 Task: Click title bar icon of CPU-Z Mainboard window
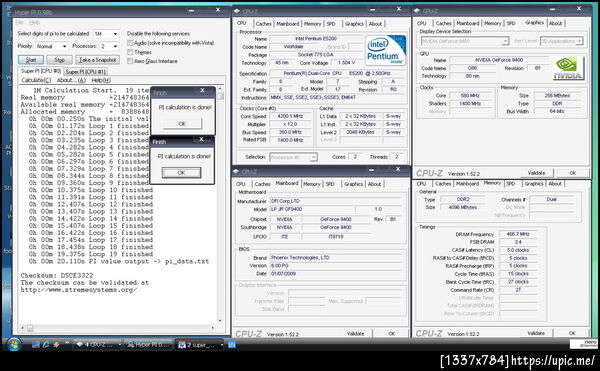(x=236, y=171)
